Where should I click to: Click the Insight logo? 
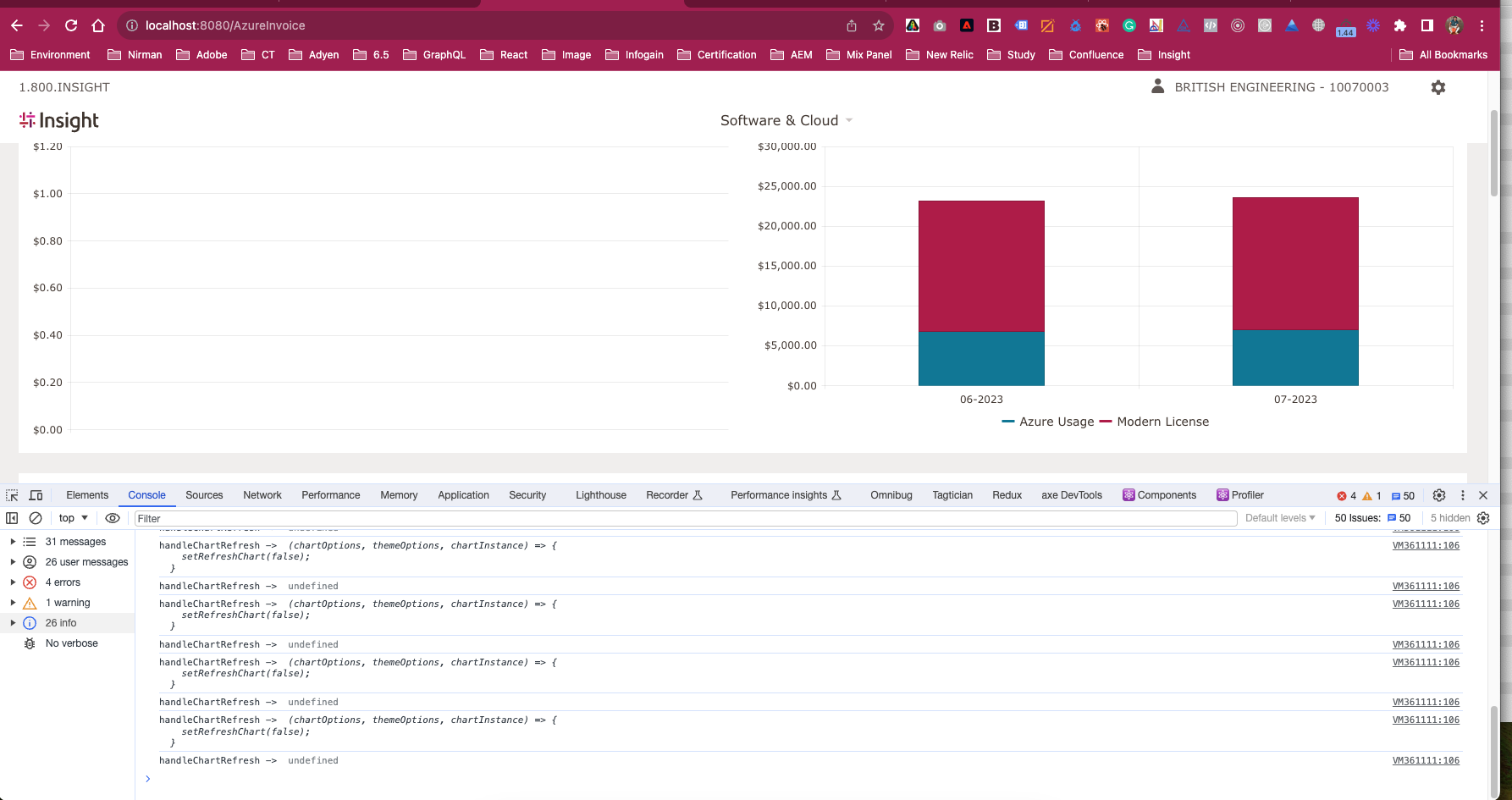point(59,121)
